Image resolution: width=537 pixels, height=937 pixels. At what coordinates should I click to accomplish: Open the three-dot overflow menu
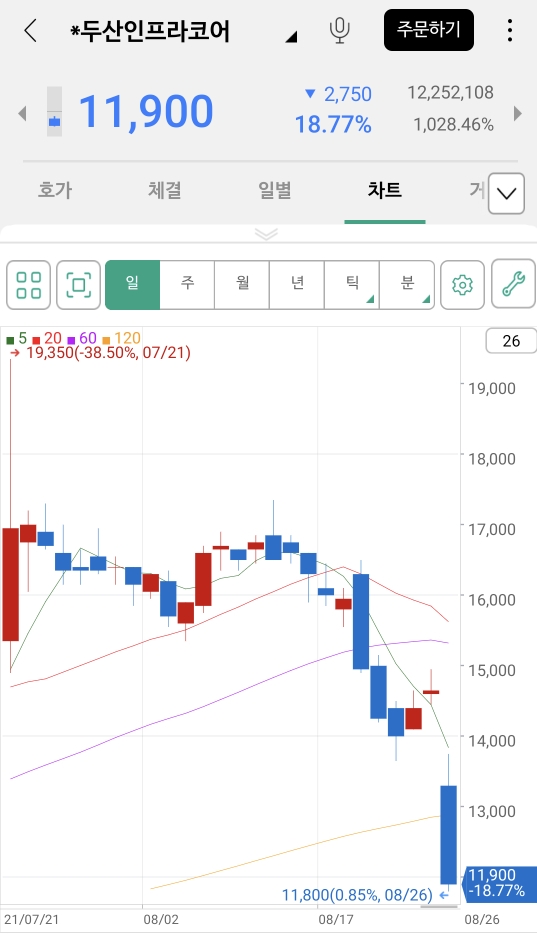tap(510, 30)
